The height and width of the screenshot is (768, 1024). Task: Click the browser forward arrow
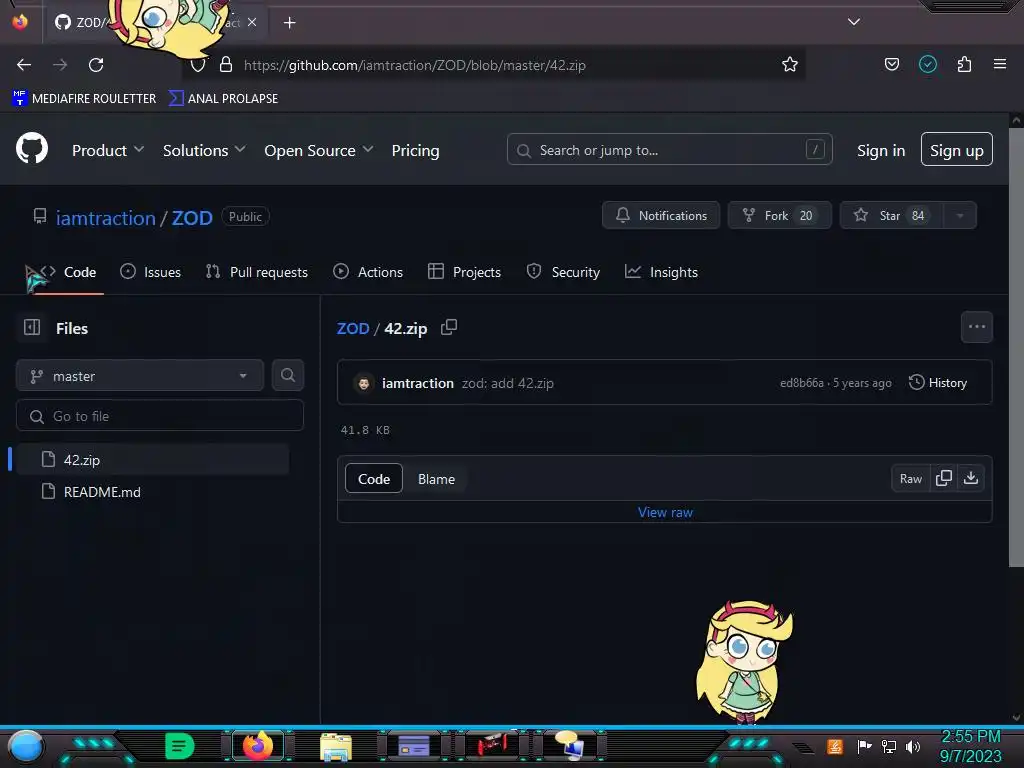coord(60,65)
